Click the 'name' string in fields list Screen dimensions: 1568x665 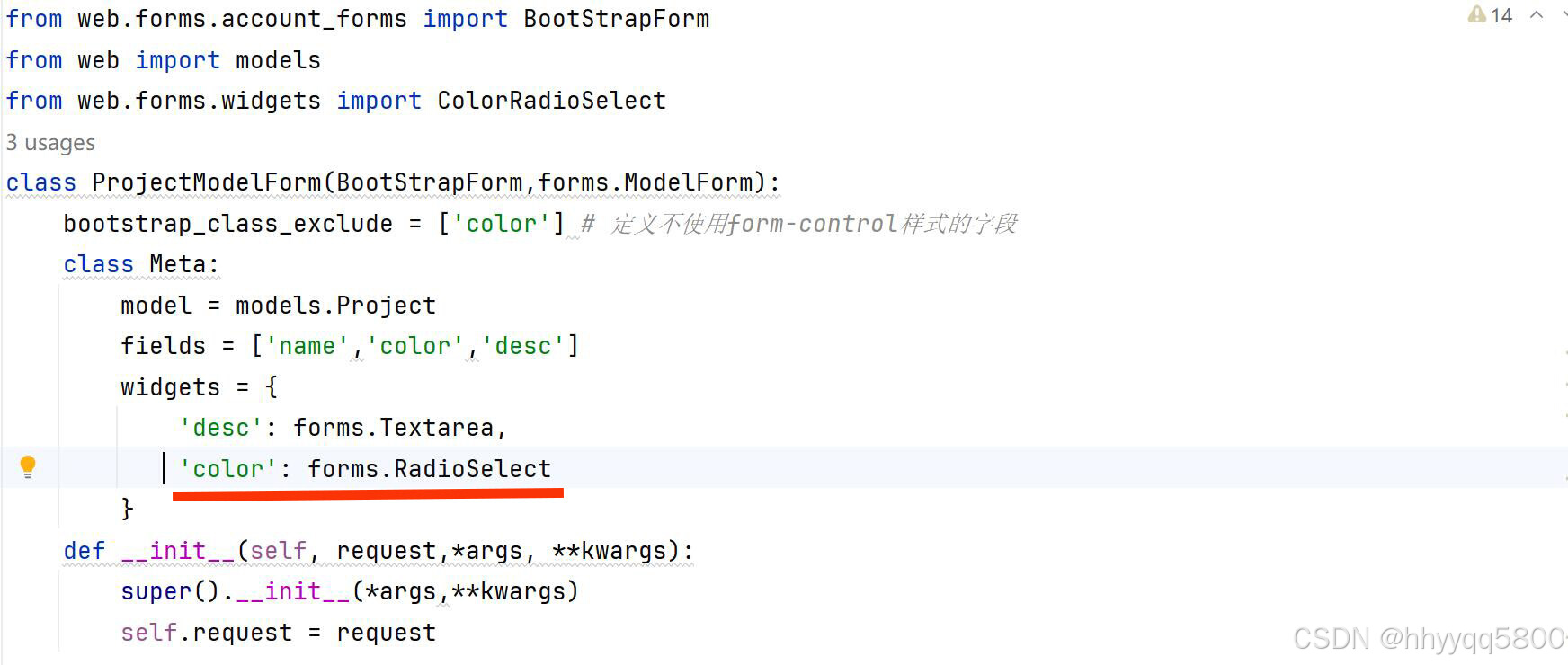pos(307,346)
